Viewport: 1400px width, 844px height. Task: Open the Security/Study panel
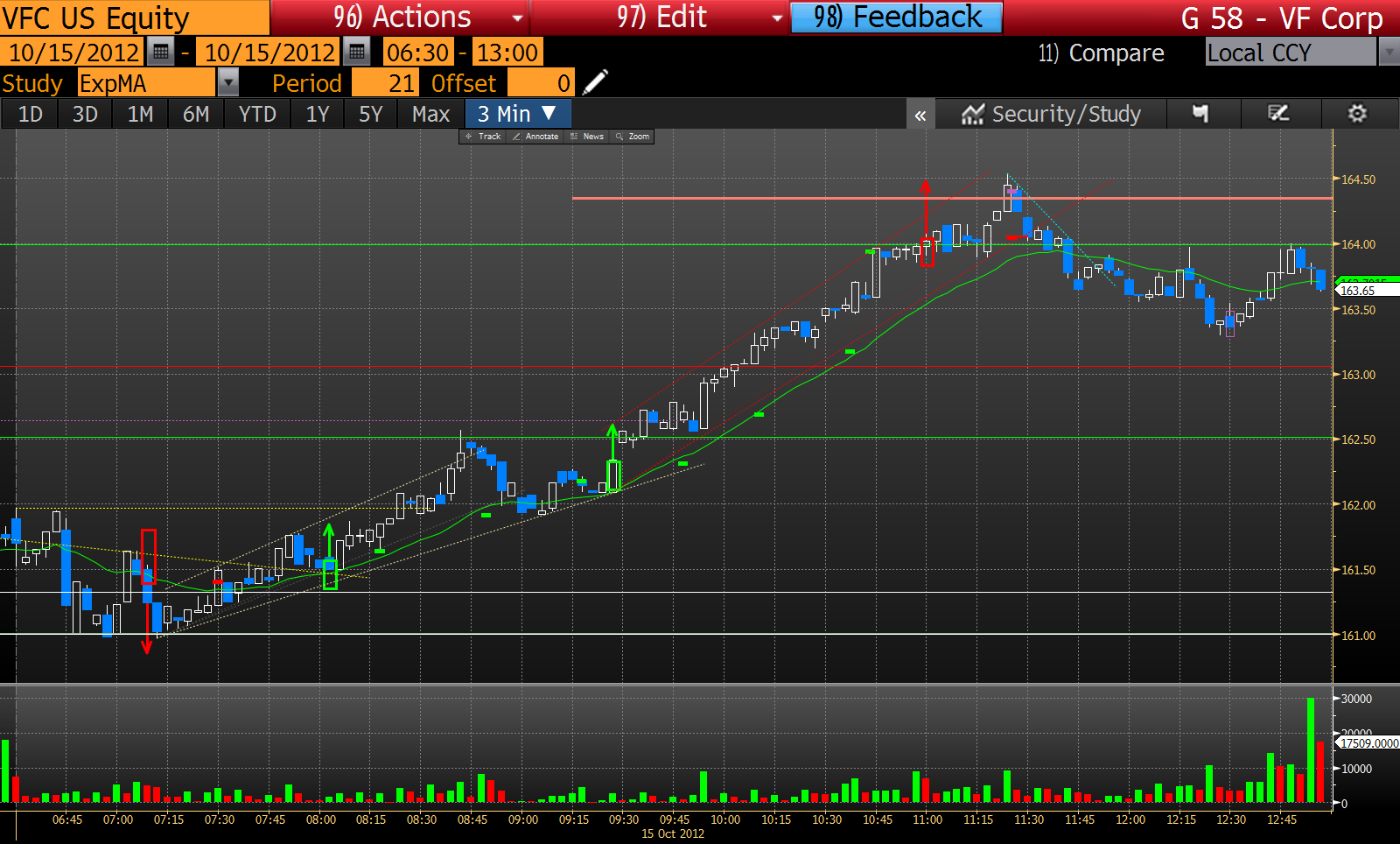coord(1051,114)
